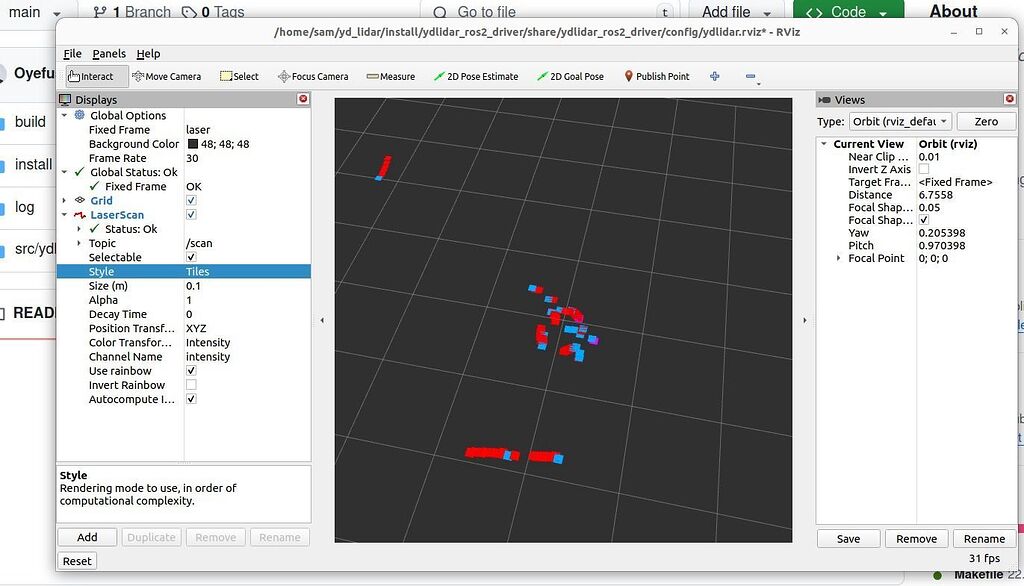
Task: Expand the Focal Point tree item
Action: point(838,258)
